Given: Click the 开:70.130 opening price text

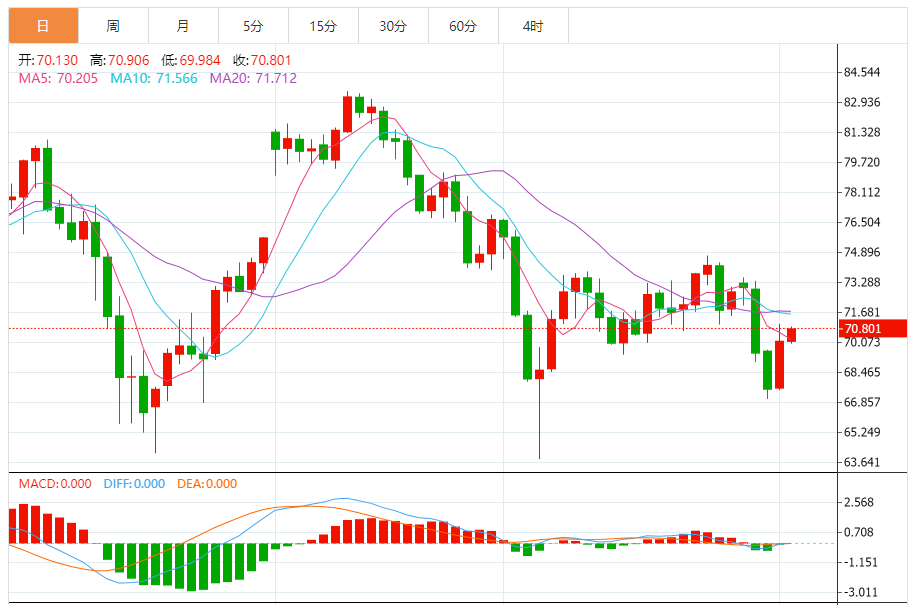Looking at the screenshot, I should pyautogui.click(x=48, y=60).
